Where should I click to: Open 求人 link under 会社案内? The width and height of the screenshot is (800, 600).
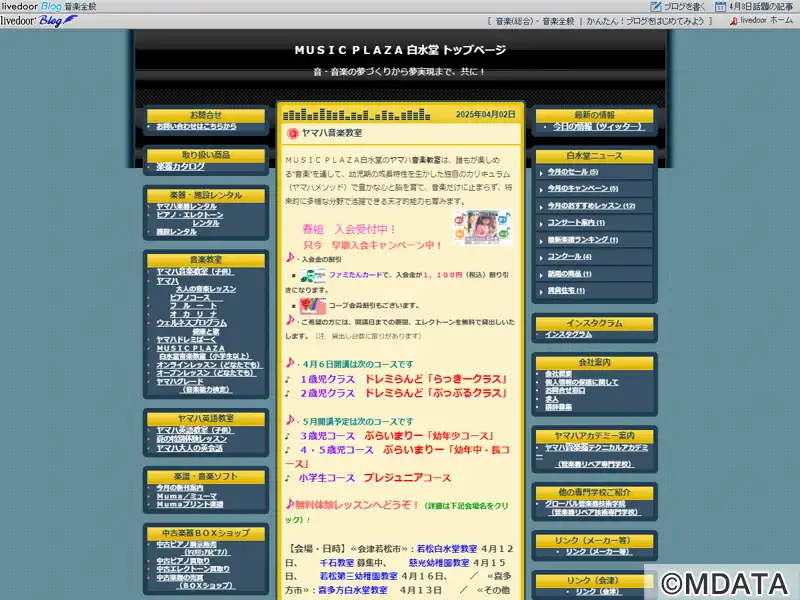(552, 399)
